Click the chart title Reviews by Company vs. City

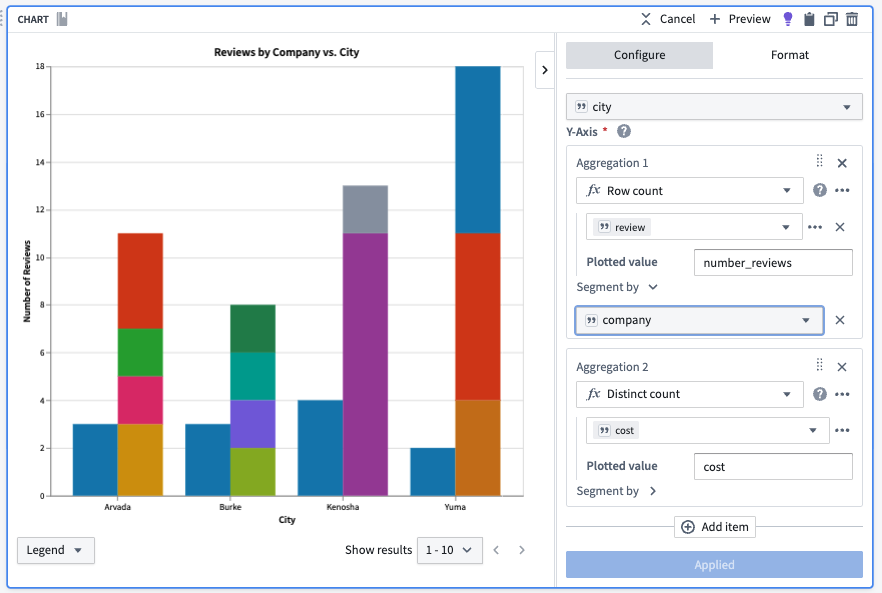pyautogui.click(x=286, y=52)
